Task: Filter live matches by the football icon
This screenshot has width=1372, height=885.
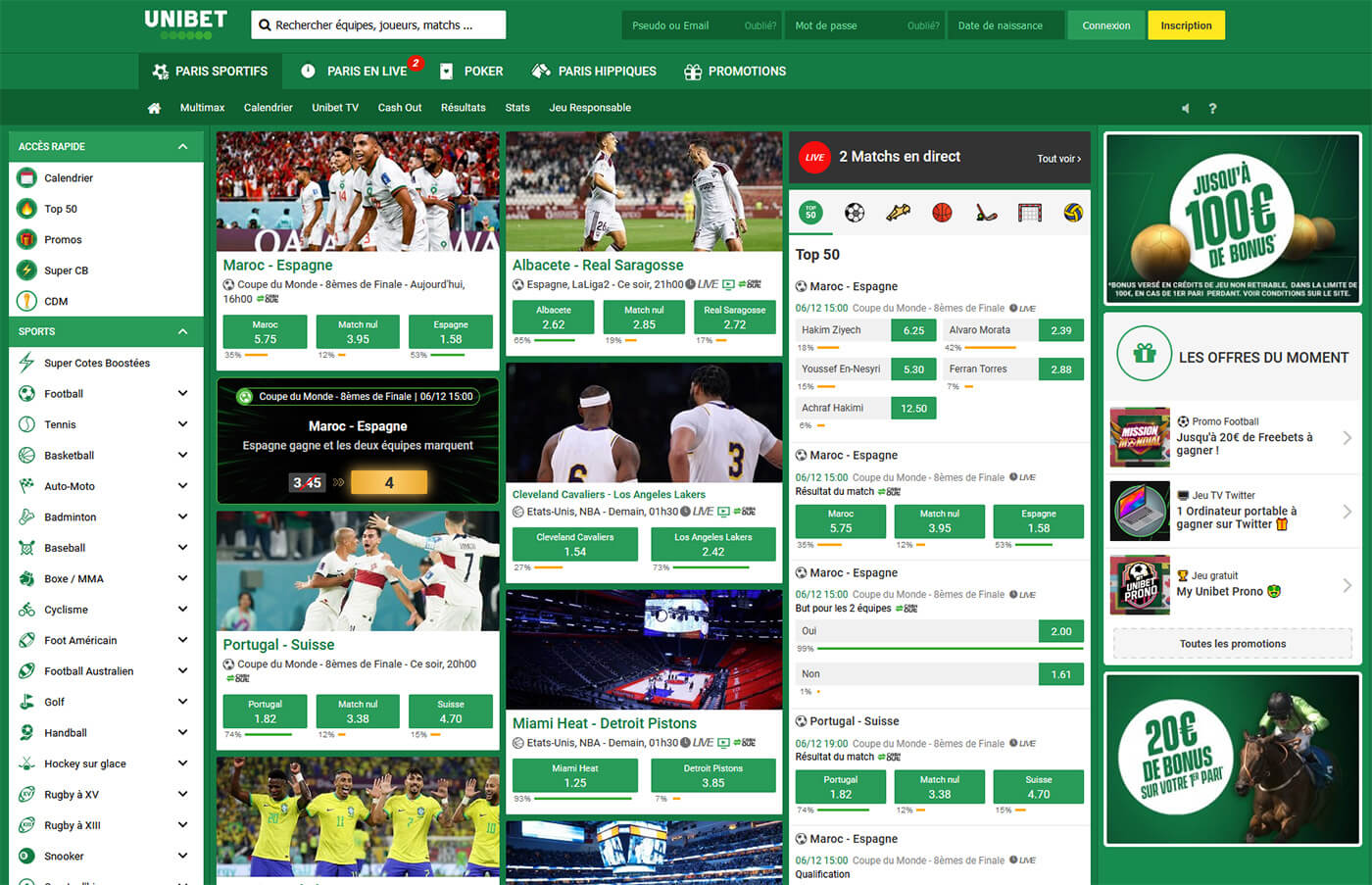Action: 855,212
